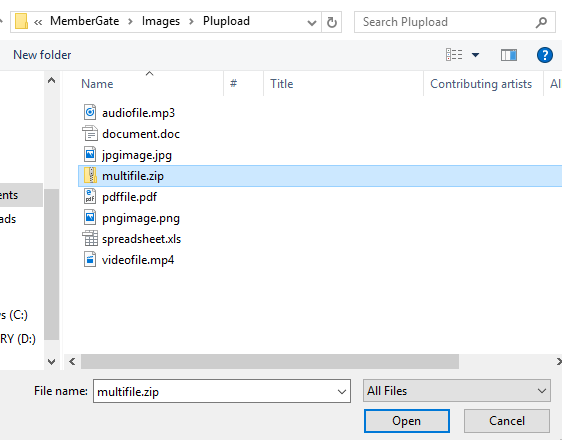Click the audiofile.mp3 file icon

(x=90, y=113)
